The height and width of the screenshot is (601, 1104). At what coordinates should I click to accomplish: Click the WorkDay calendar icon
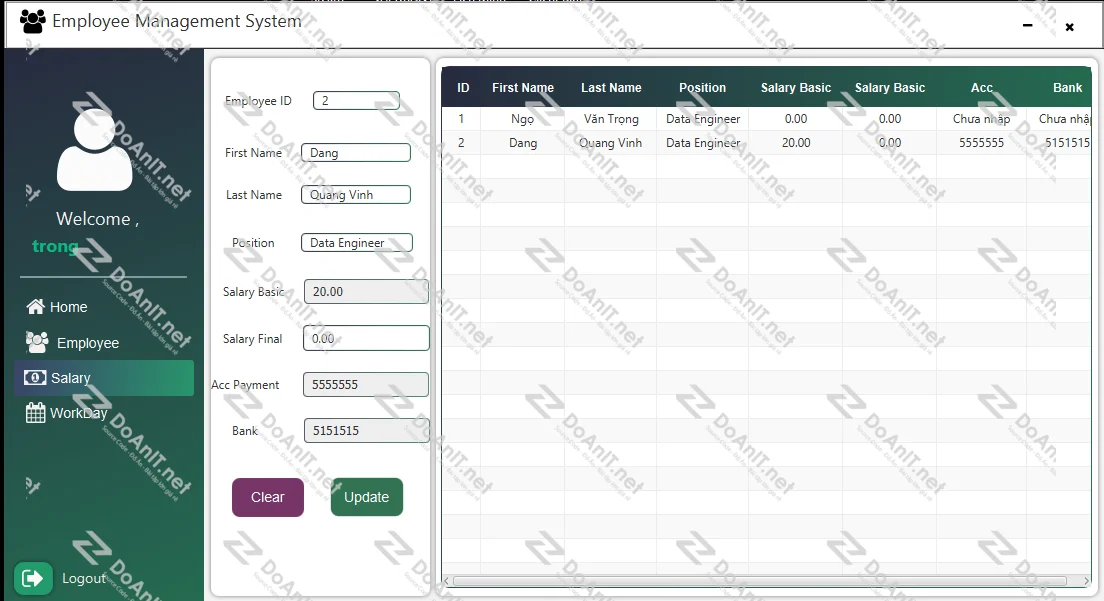(35, 413)
